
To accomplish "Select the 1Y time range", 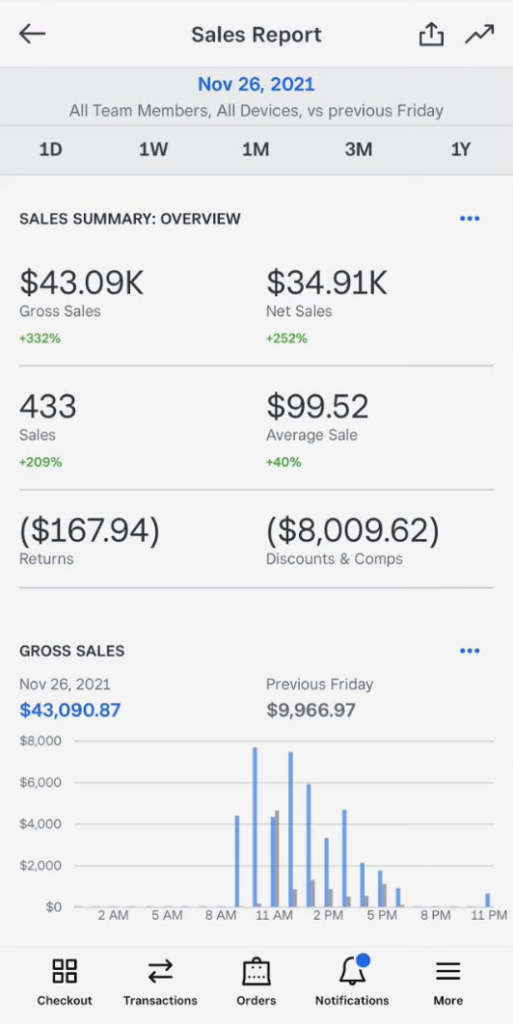I will (x=461, y=150).
